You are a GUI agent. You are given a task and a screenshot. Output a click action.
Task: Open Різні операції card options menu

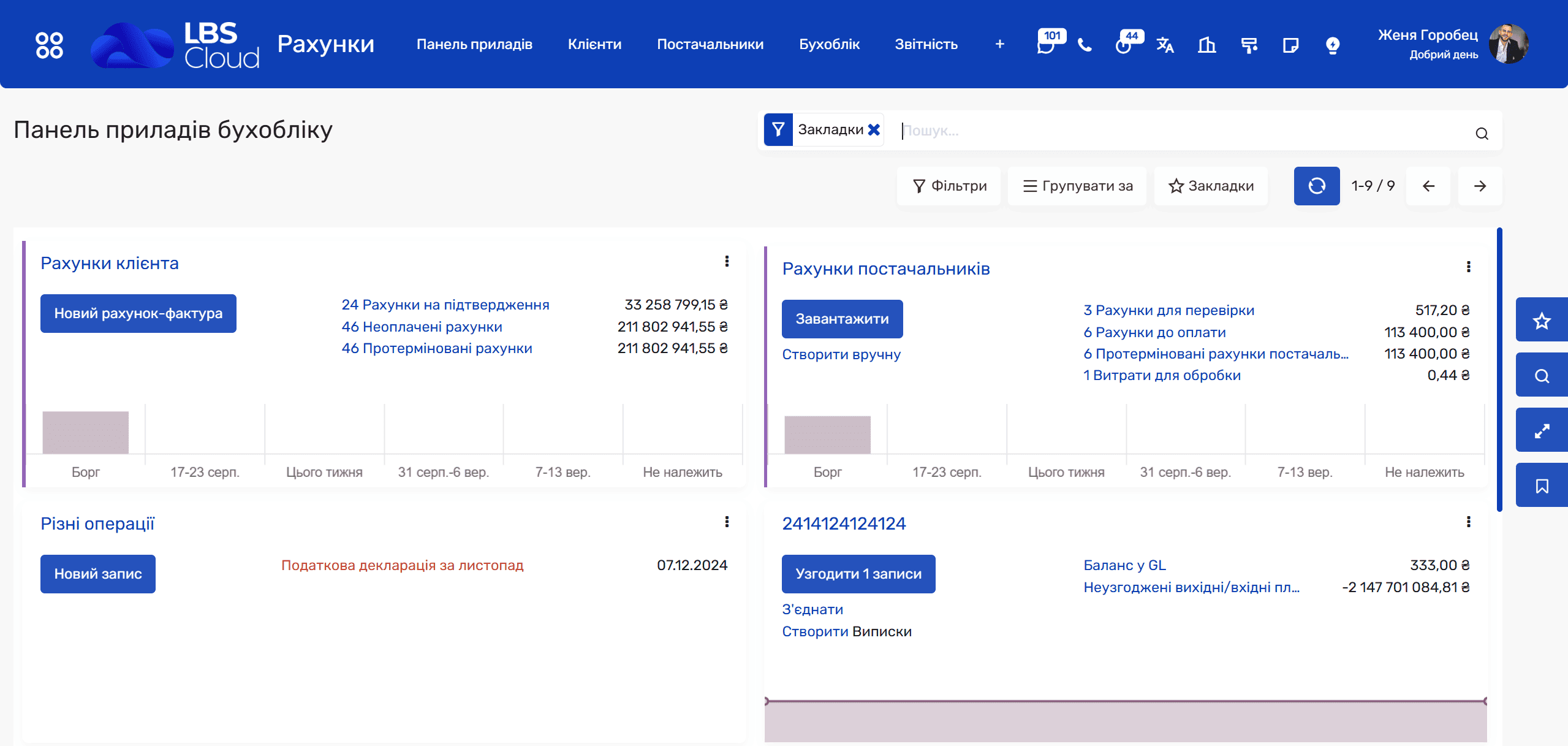[727, 522]
